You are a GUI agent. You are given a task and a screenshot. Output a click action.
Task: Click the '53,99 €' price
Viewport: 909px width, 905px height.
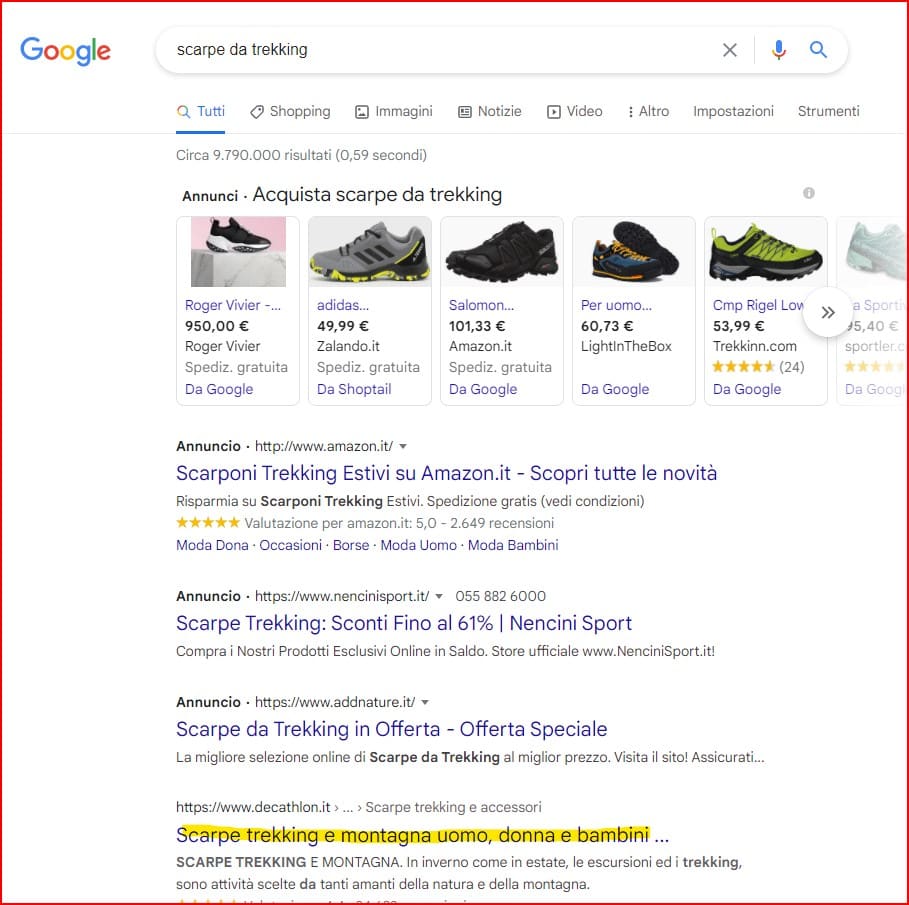(739, 326)
